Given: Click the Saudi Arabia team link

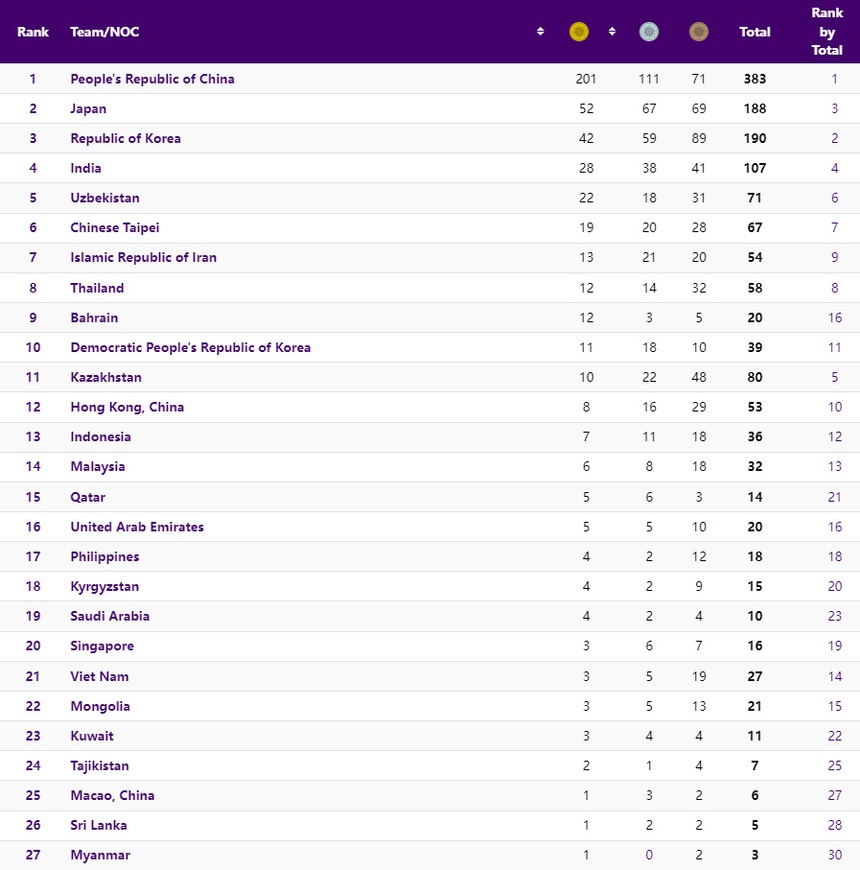Looking at the screenshot, I should click(110, 616).
